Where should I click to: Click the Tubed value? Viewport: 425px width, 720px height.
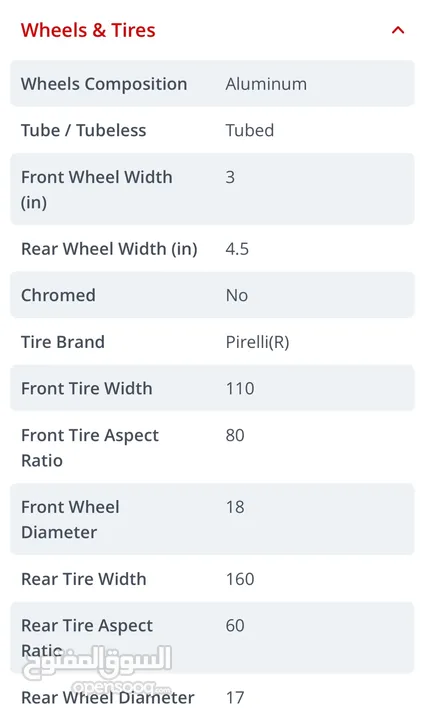pos(250,130)
